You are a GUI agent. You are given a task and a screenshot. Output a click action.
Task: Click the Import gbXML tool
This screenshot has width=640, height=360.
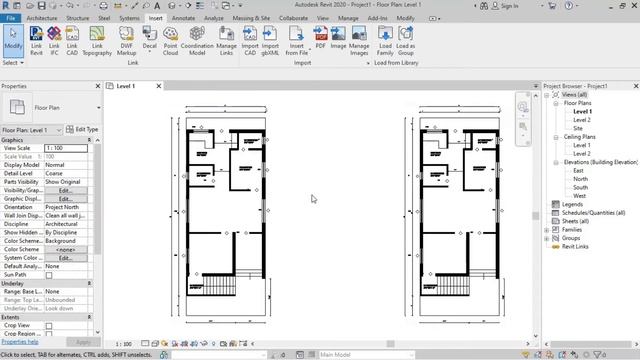click(270, 41)
